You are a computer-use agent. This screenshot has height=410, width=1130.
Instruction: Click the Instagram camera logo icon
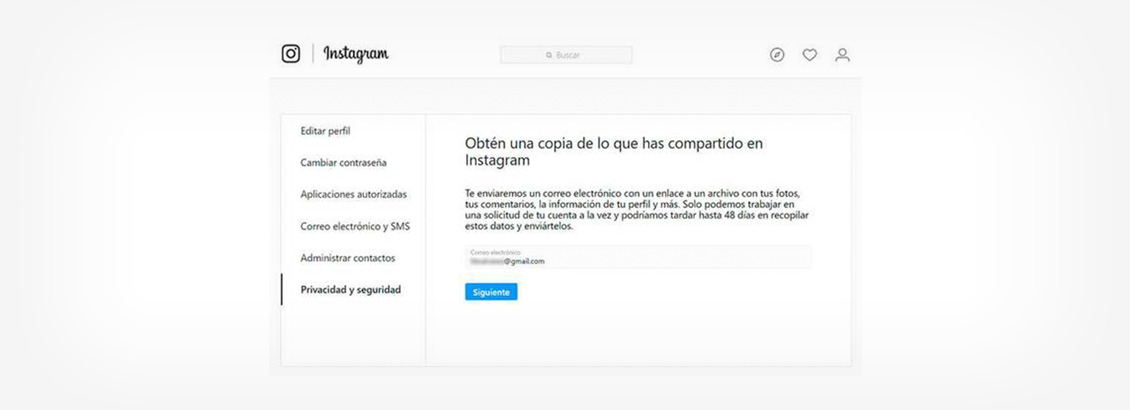click(x=290, y=54)
